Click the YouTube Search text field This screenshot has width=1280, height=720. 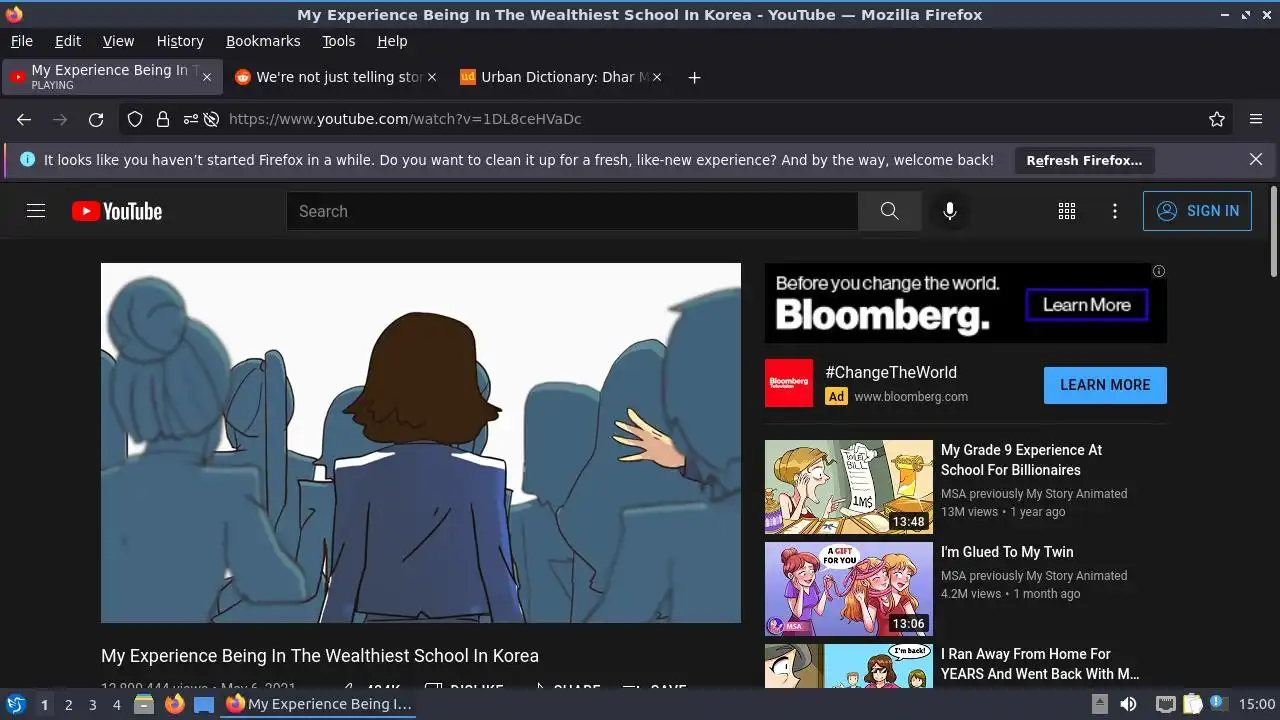(572, 211)
